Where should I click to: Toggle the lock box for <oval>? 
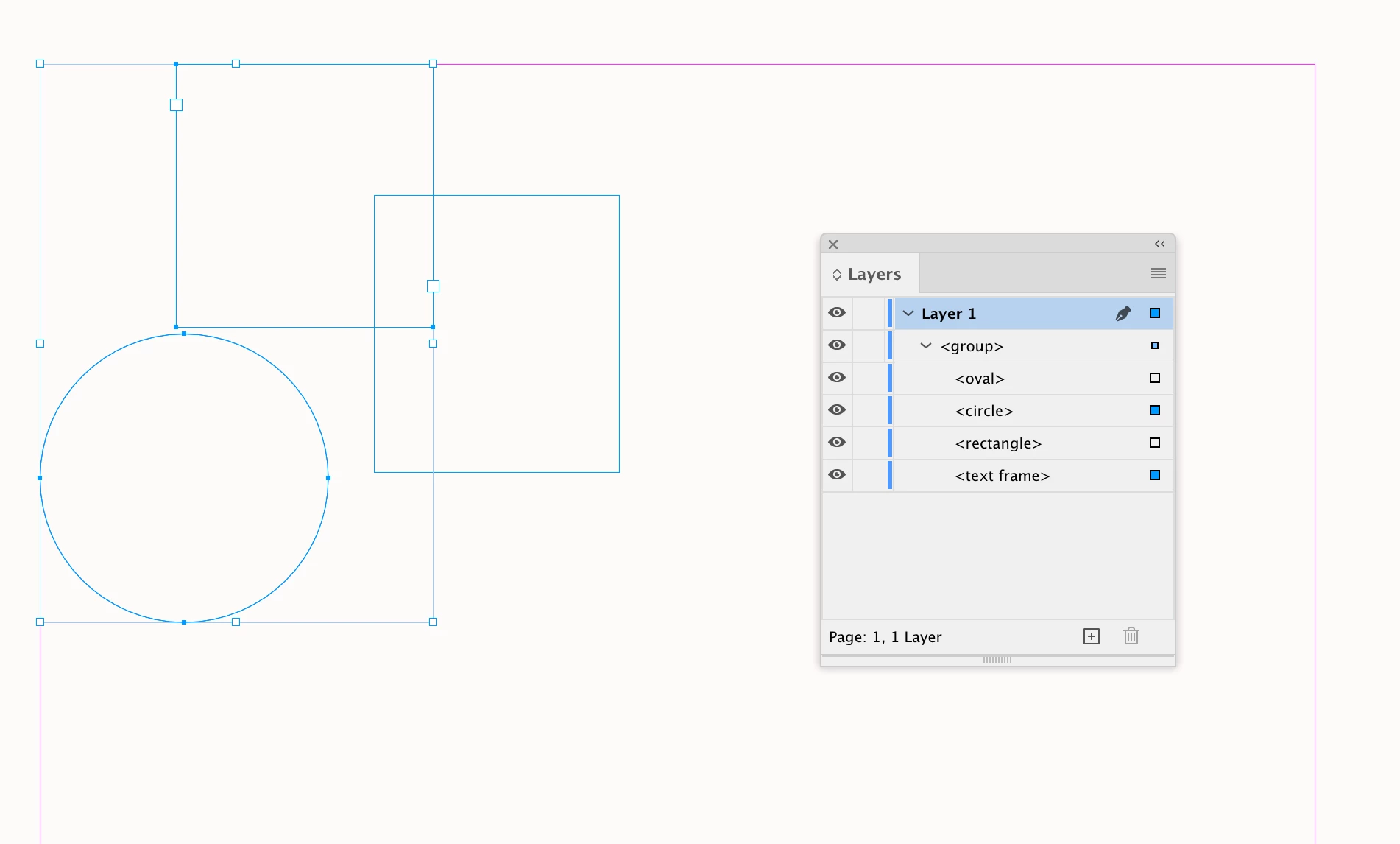[869, 378]
